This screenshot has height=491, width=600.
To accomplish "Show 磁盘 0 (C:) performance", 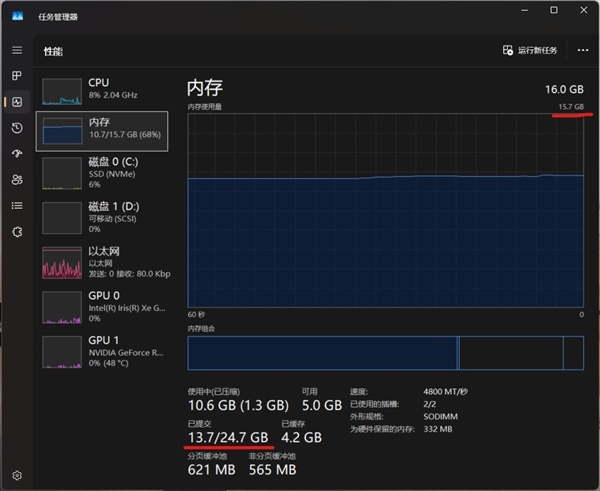I will 102,171.
